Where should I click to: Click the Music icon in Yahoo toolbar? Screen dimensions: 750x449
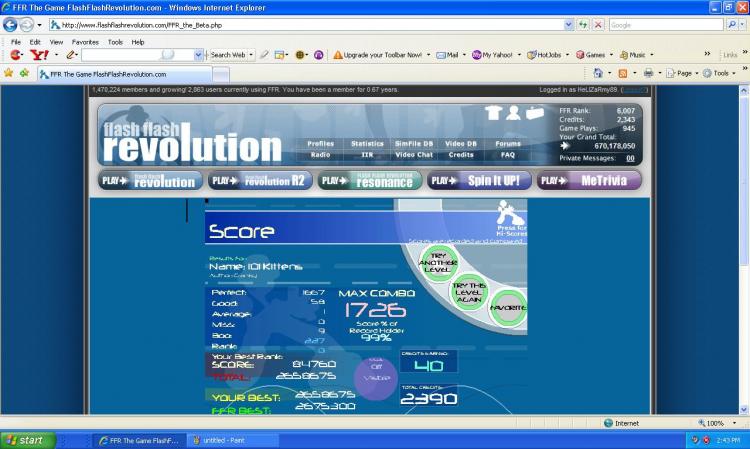[x=624, y=55]
